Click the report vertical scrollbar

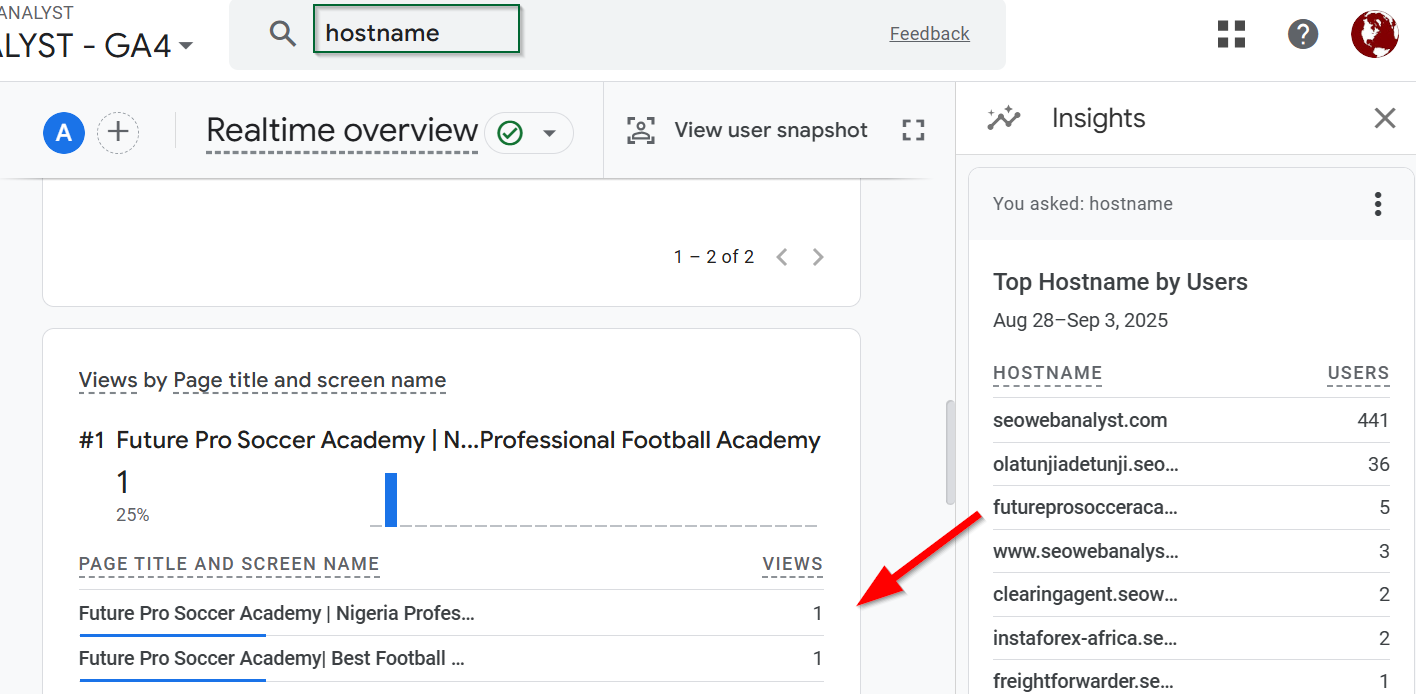click(950, 453)
